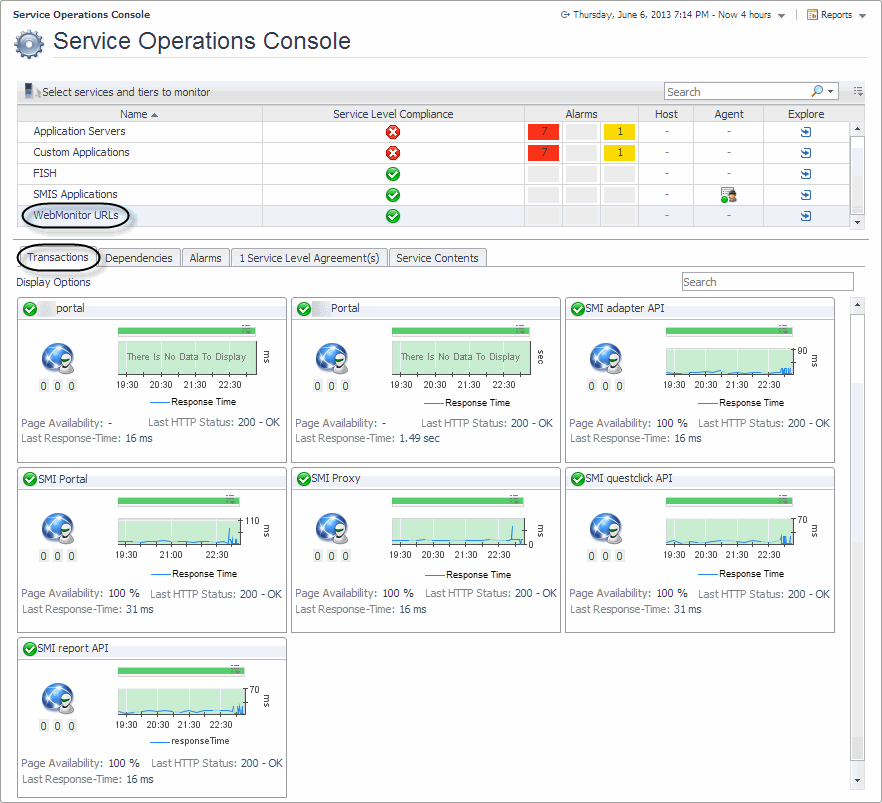Click the globe icon in SMI Portal tile

tap(58, 529)
